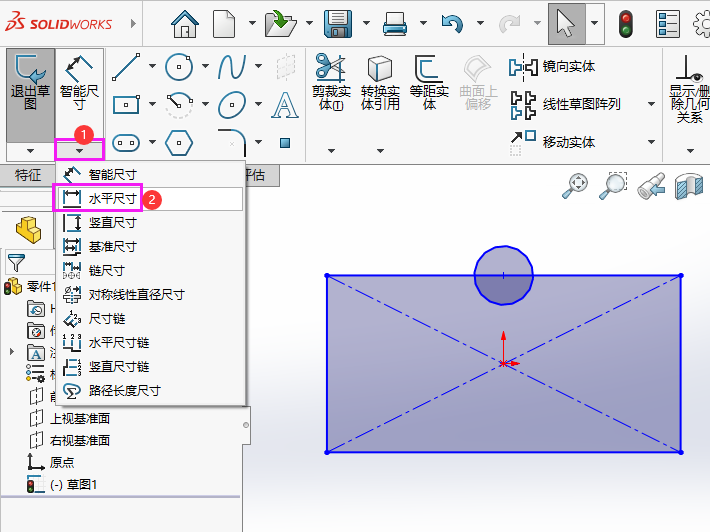Select the Corner Rectangle sketch tool
Screen dimensions: 710x532
click(126, 105)
